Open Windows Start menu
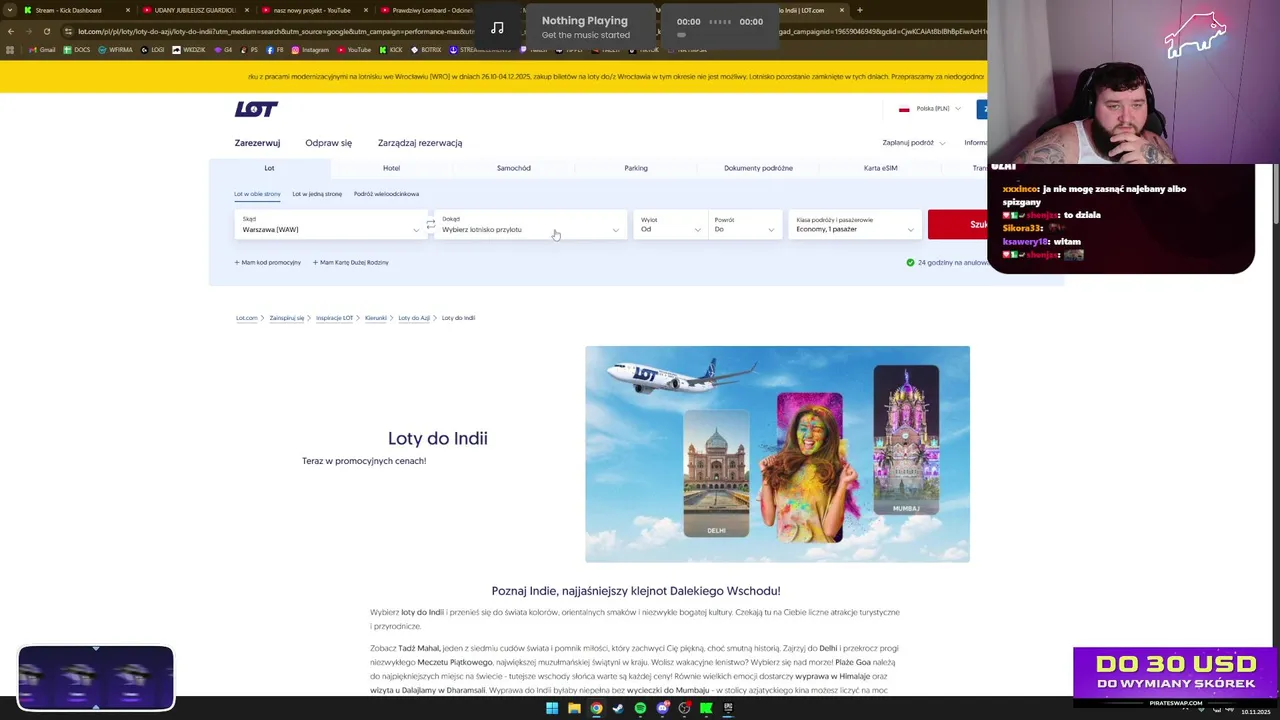The width and height of the screenshot is (1280, 720). (x=552, y=708)
